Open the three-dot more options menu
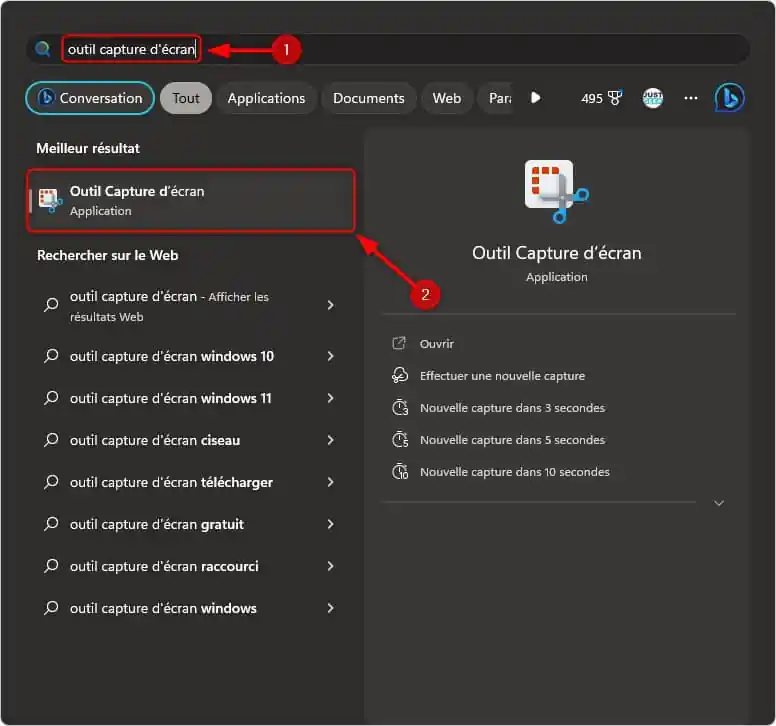Viewport: 776px width, 726px height. 690,98
